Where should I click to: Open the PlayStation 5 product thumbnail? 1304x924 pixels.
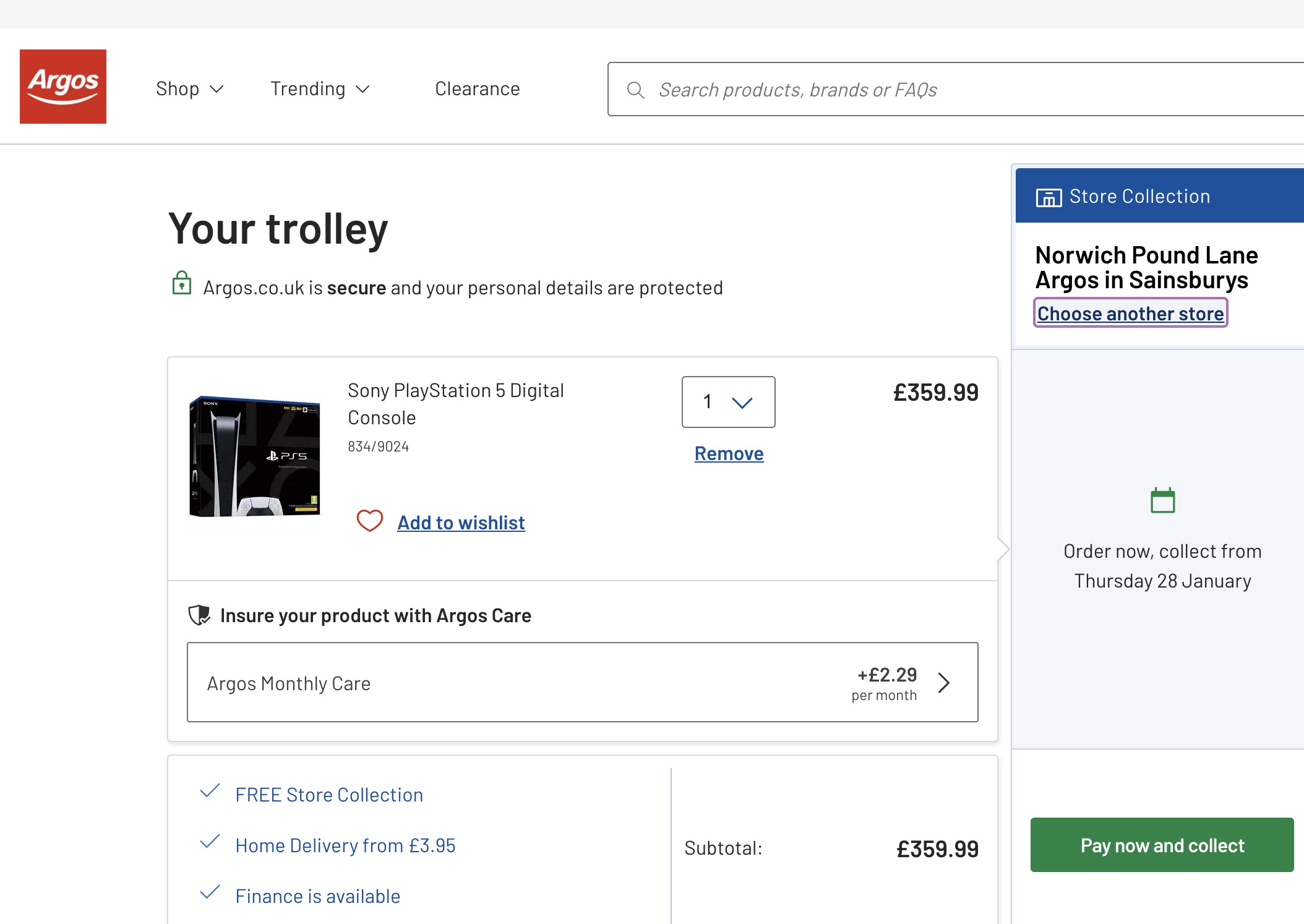point(254,456)
